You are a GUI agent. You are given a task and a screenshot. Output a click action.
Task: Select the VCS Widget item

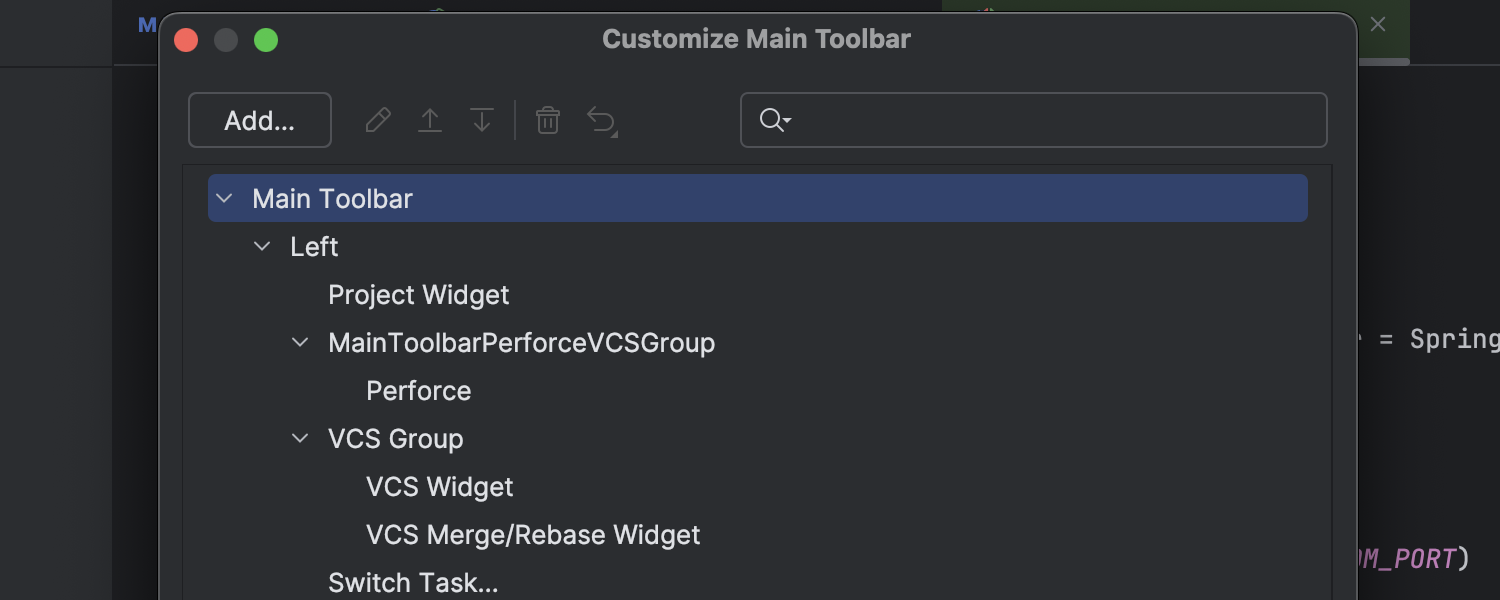[439, 487]
